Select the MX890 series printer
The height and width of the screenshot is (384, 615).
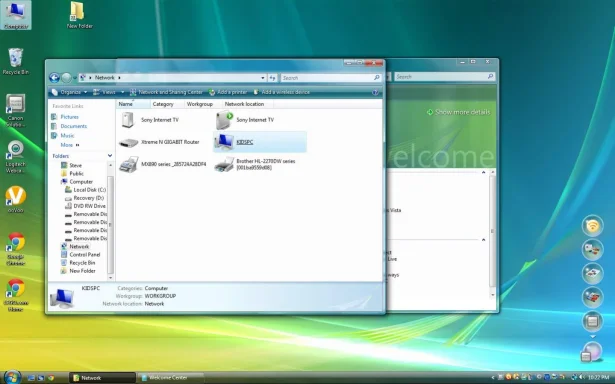(x=162, y=164)
